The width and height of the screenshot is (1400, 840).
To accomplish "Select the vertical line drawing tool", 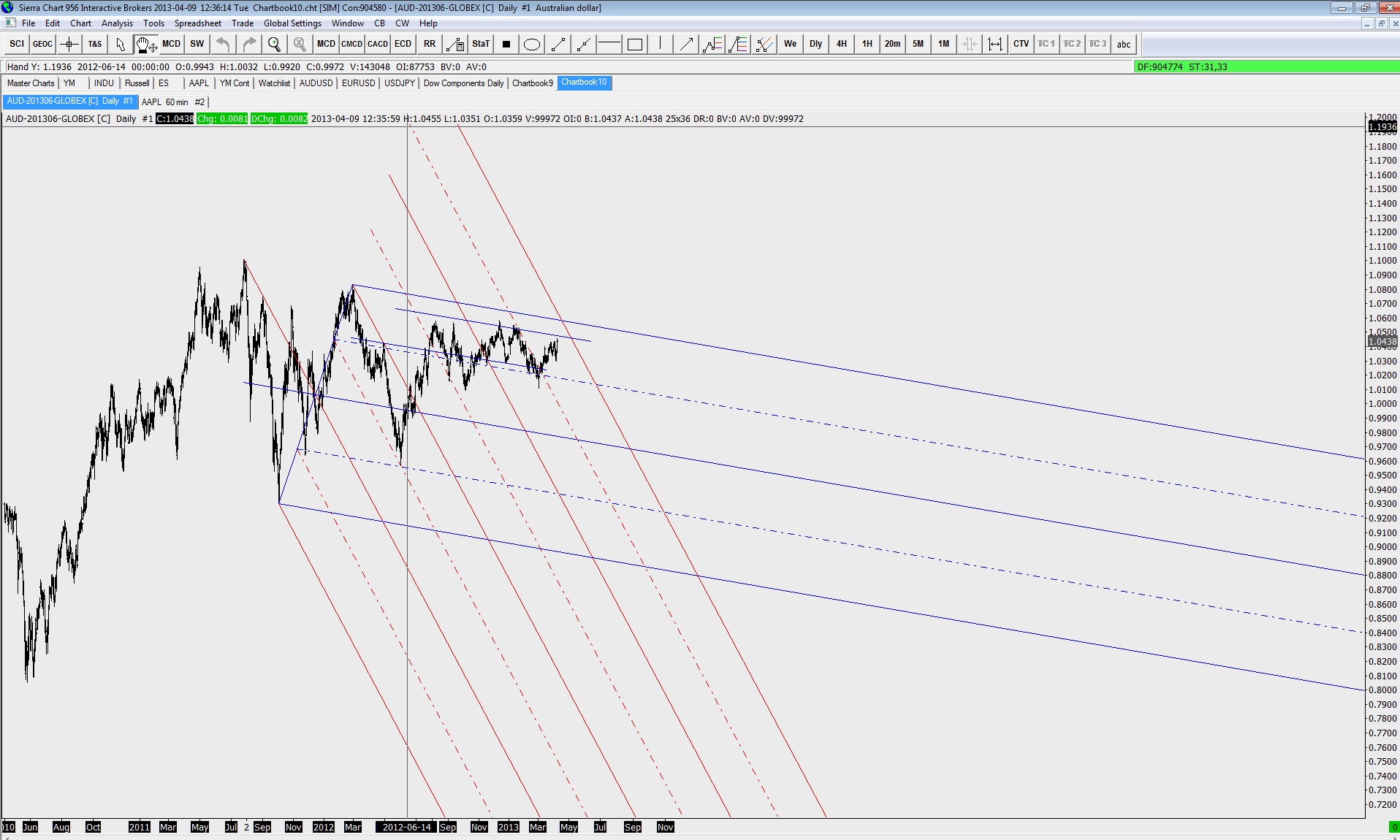I will (x=661, y=44).
